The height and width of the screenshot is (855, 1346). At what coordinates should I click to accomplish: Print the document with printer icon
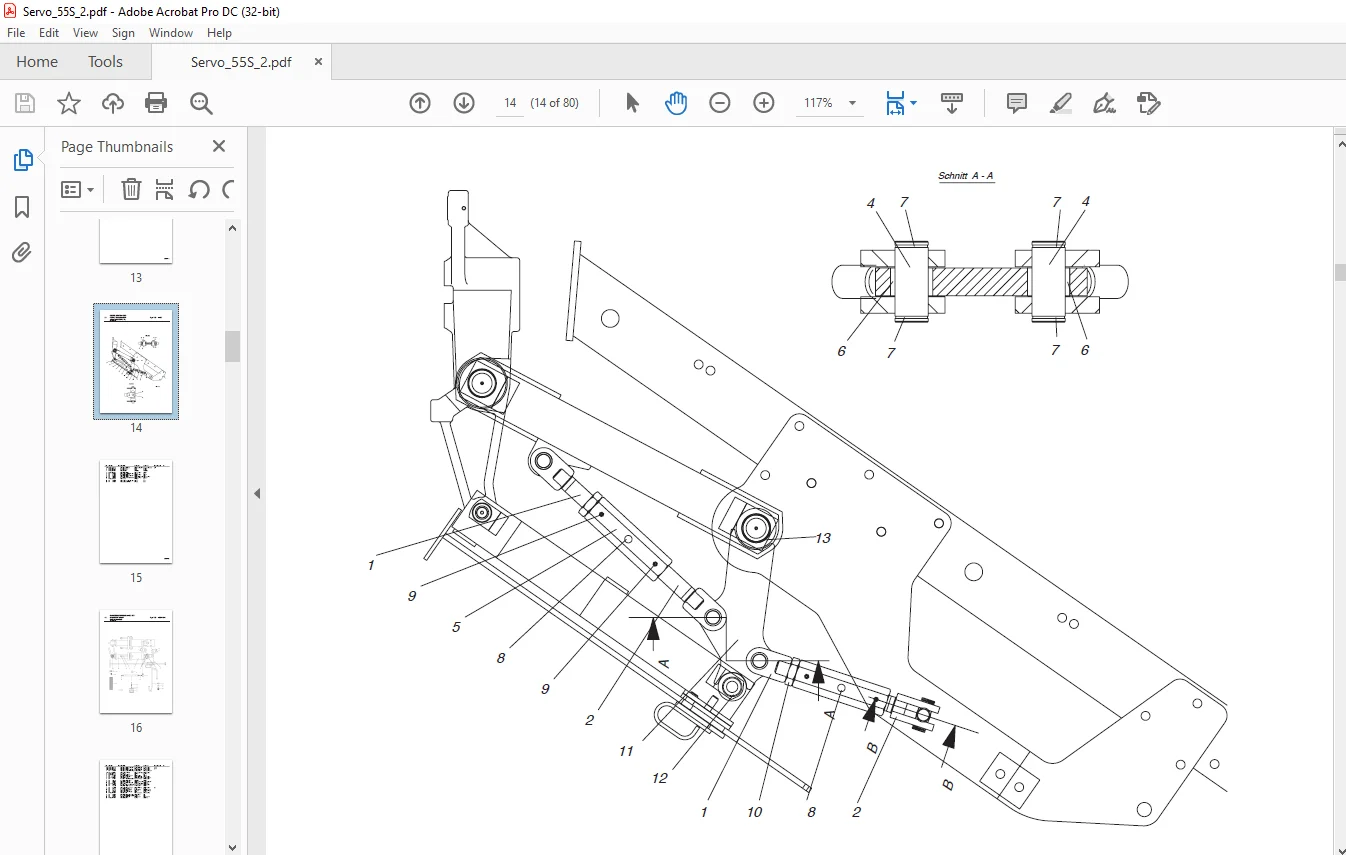click(156, 103)
